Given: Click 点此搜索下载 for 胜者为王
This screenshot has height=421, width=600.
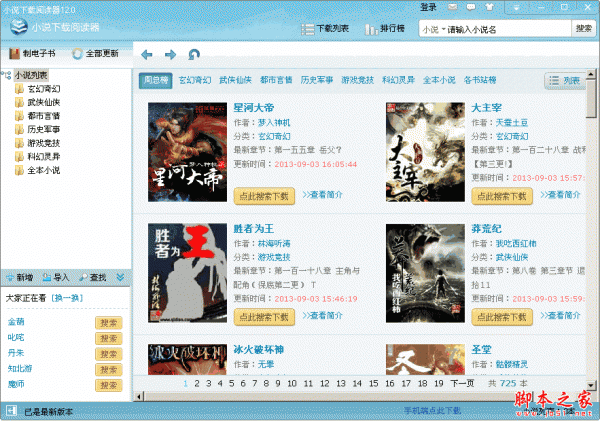Looking at the screenshot, I should tap(264, 317).
